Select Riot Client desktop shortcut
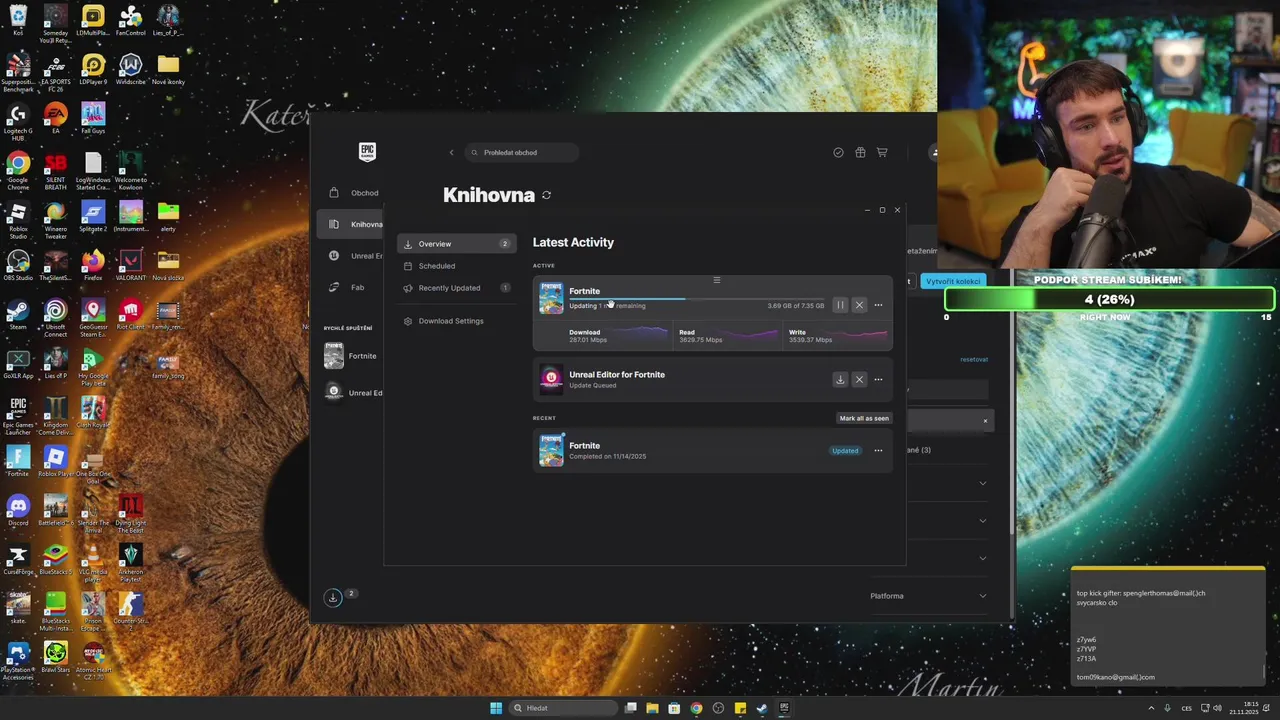Screen dimensions: 1280x720 131,315
